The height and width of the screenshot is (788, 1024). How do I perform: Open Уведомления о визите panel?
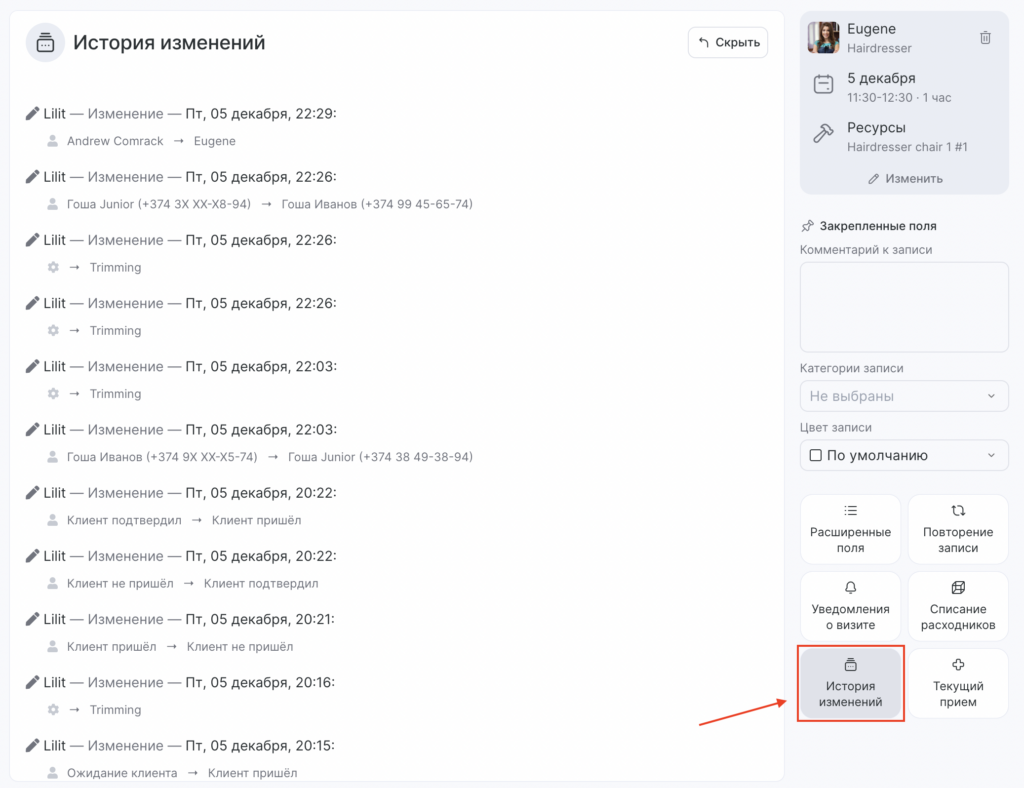850,607
